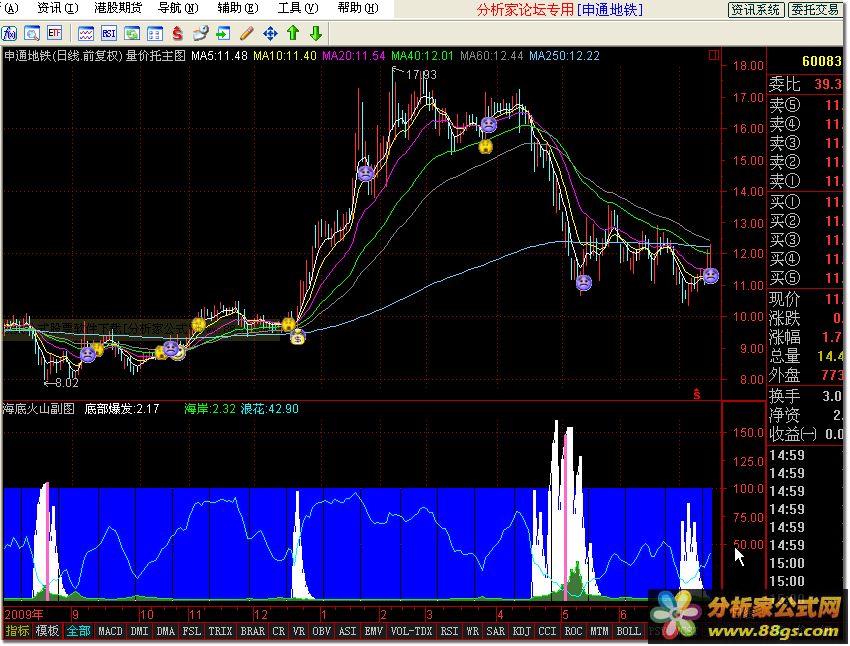Select the 全部 indicator tab
The image size is (850, 646).
[x=78, y=631]
